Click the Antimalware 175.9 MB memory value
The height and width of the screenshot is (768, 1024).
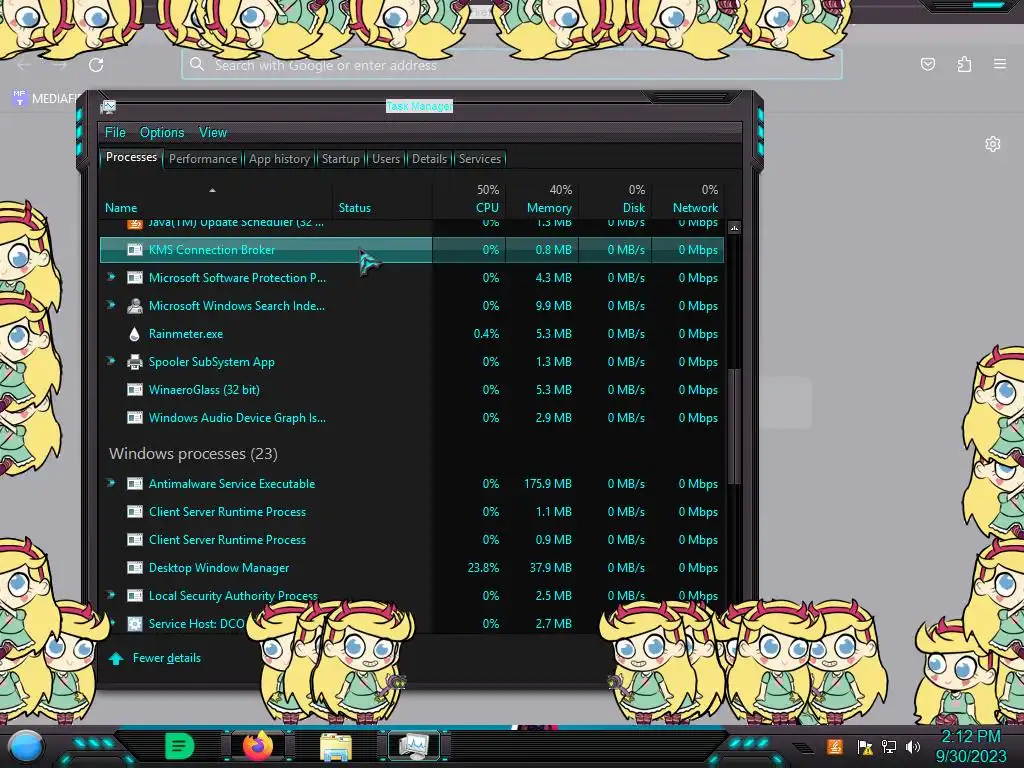[x=547, y=484]
